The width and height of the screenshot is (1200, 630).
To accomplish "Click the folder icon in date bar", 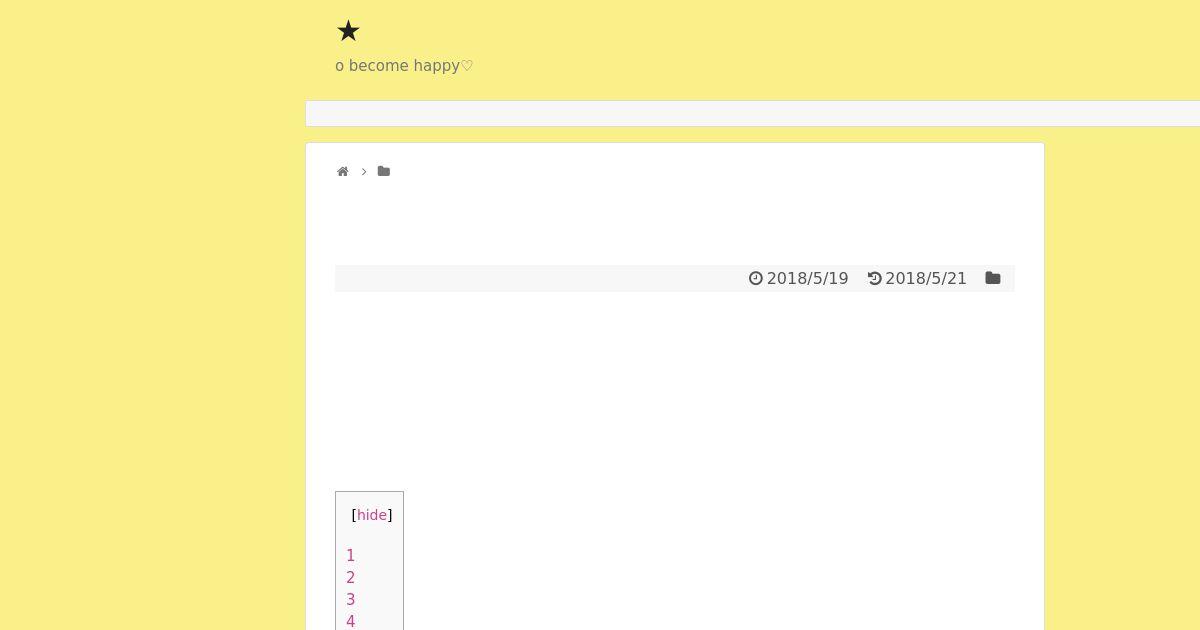I will (x=993, y=278).
